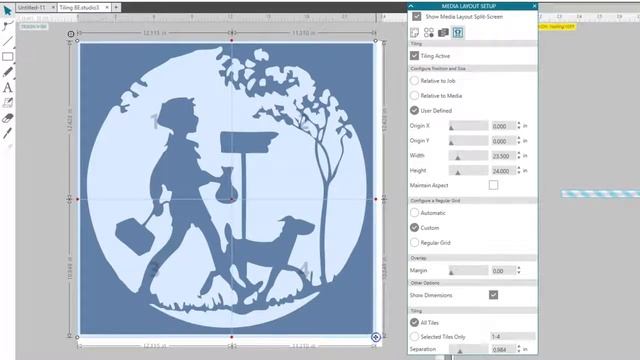Step the Margin value spinner
The height and width of the screenshot is (360, 640).
click(x=519, y=270)
